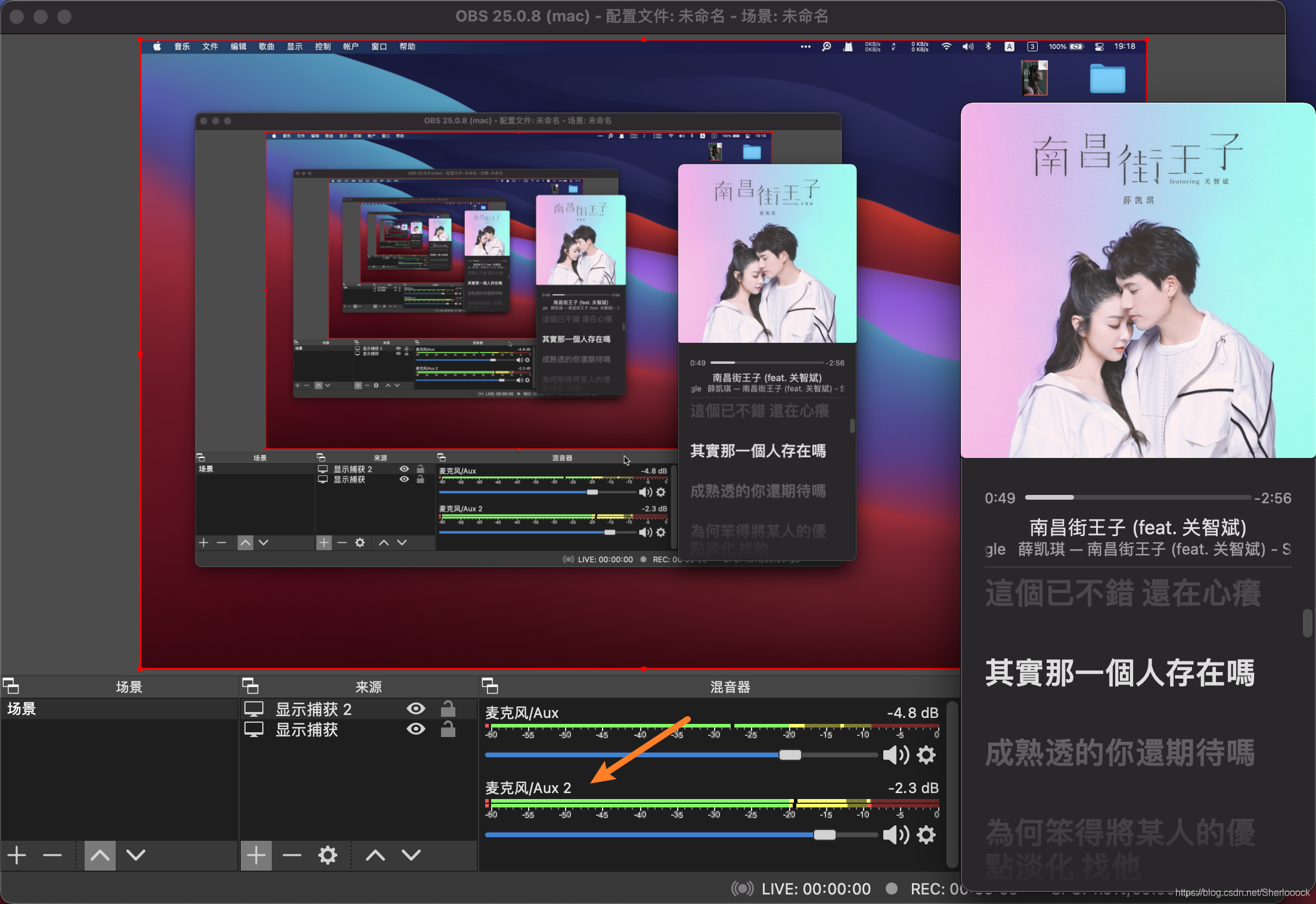Unlock the 显示捕获 2 source
The width and height of the screenshot is (1316, 904).
pyautogui.click(x=448, y=709)
